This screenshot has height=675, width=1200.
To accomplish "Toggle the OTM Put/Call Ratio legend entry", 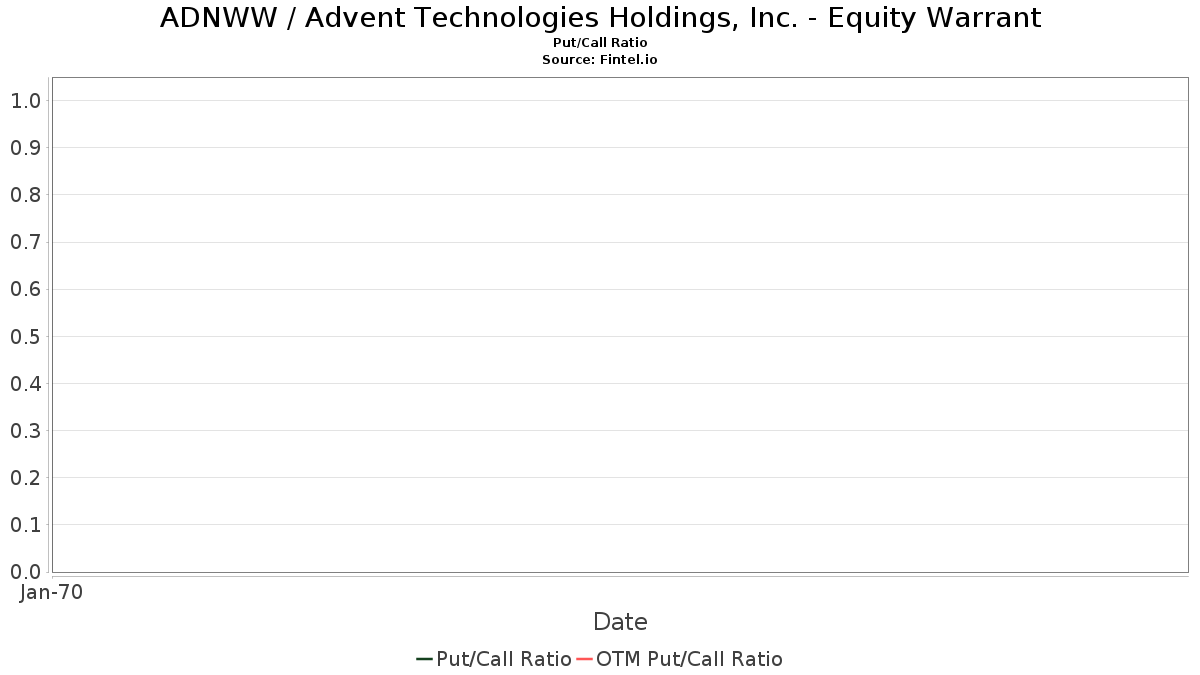I will click(x=680, y=659).
